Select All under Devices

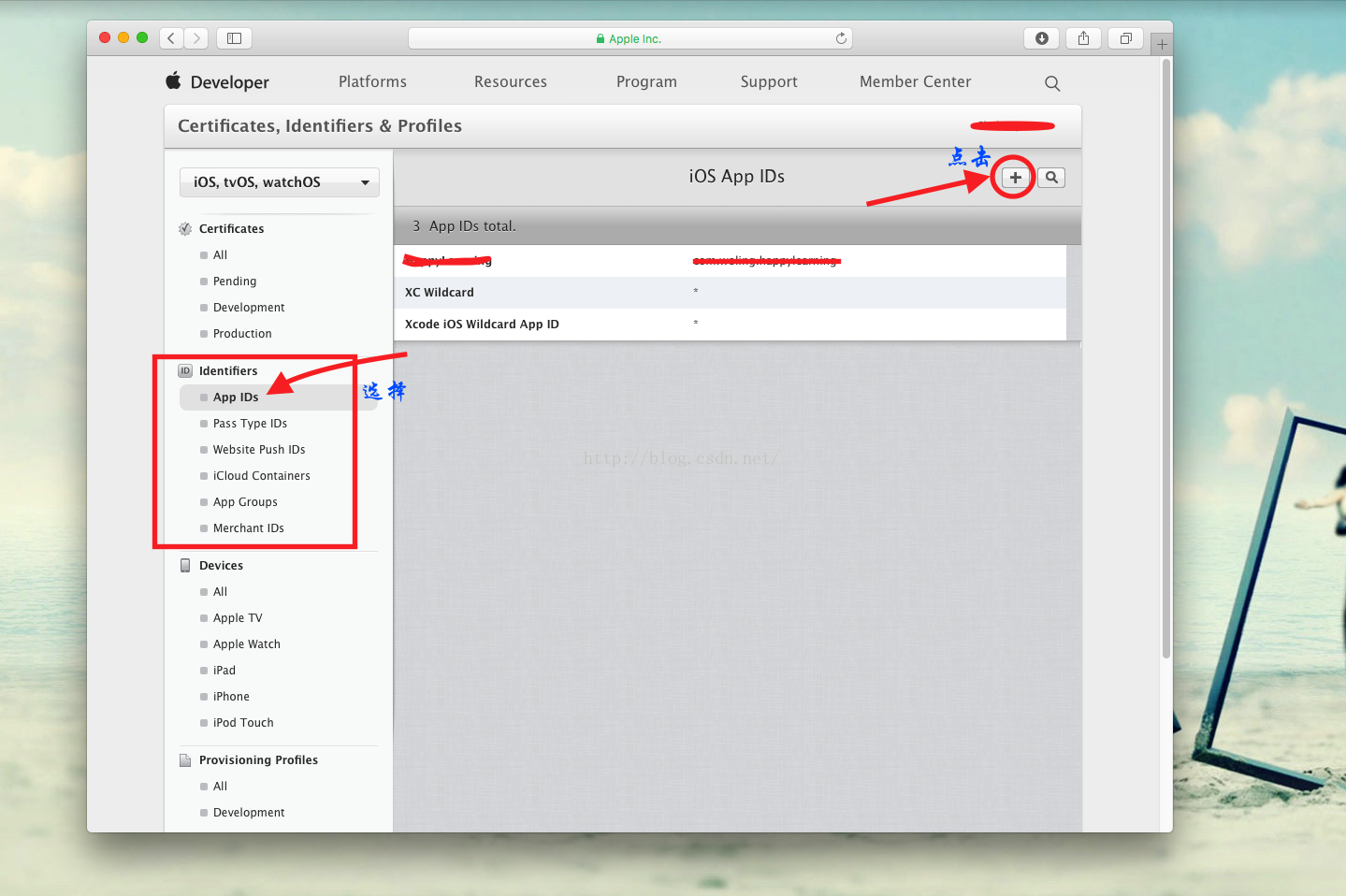(x=220, y=592)
